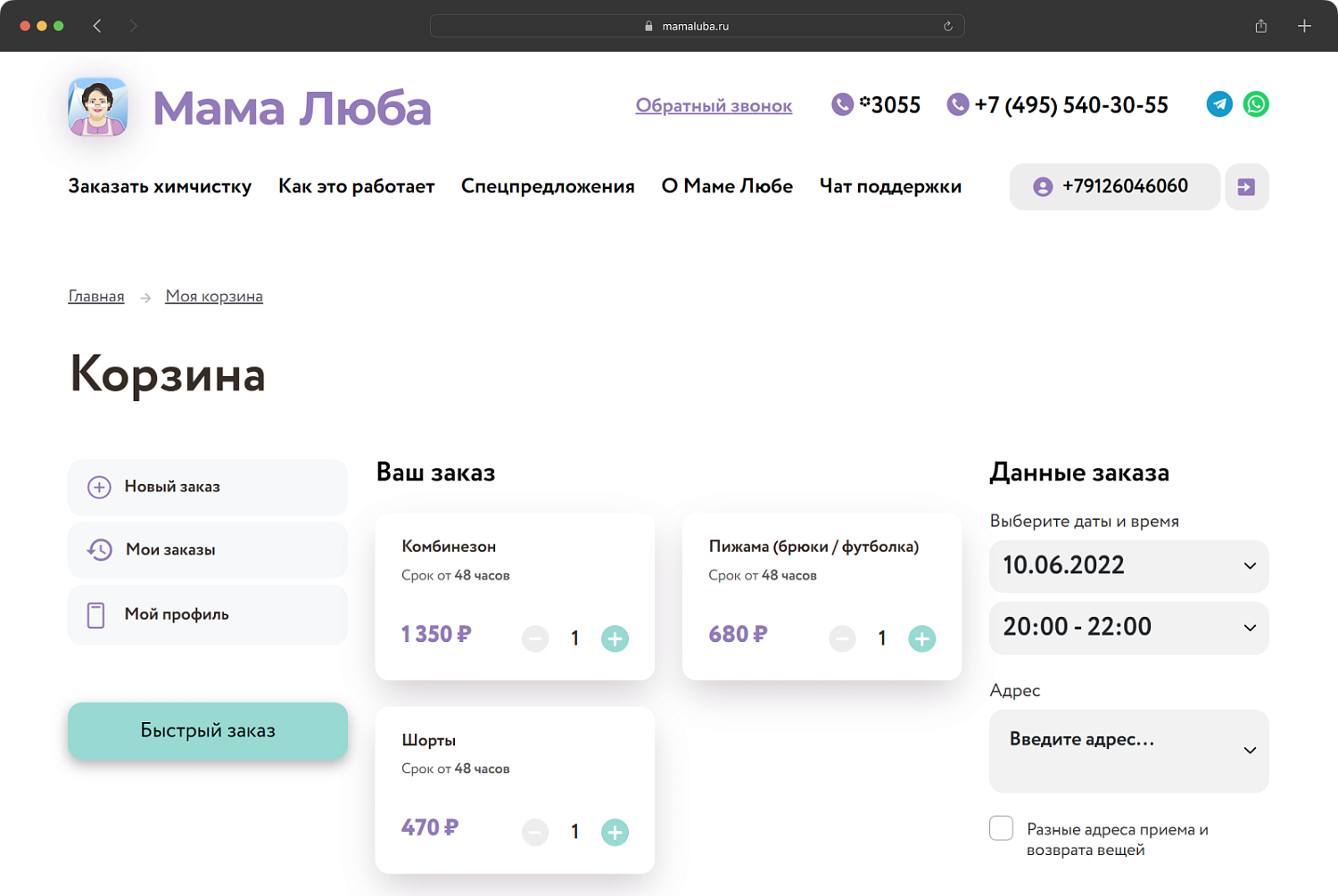Open the Спецпредложения menu item
This screenshot has height=896, width=1338.
547,186
